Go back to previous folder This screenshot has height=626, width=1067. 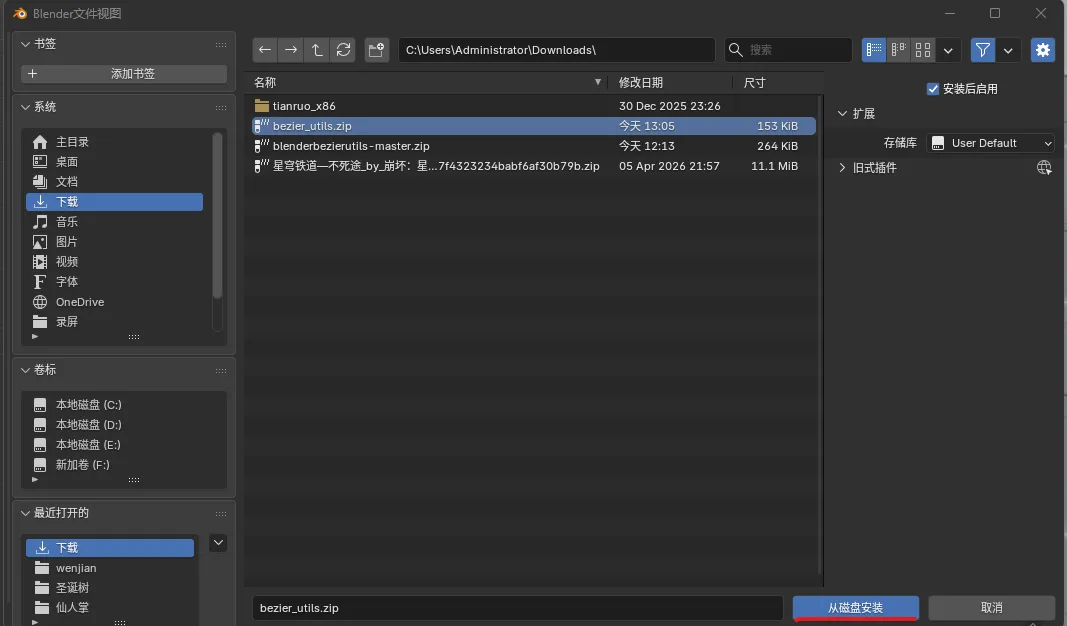pos(265,50)
